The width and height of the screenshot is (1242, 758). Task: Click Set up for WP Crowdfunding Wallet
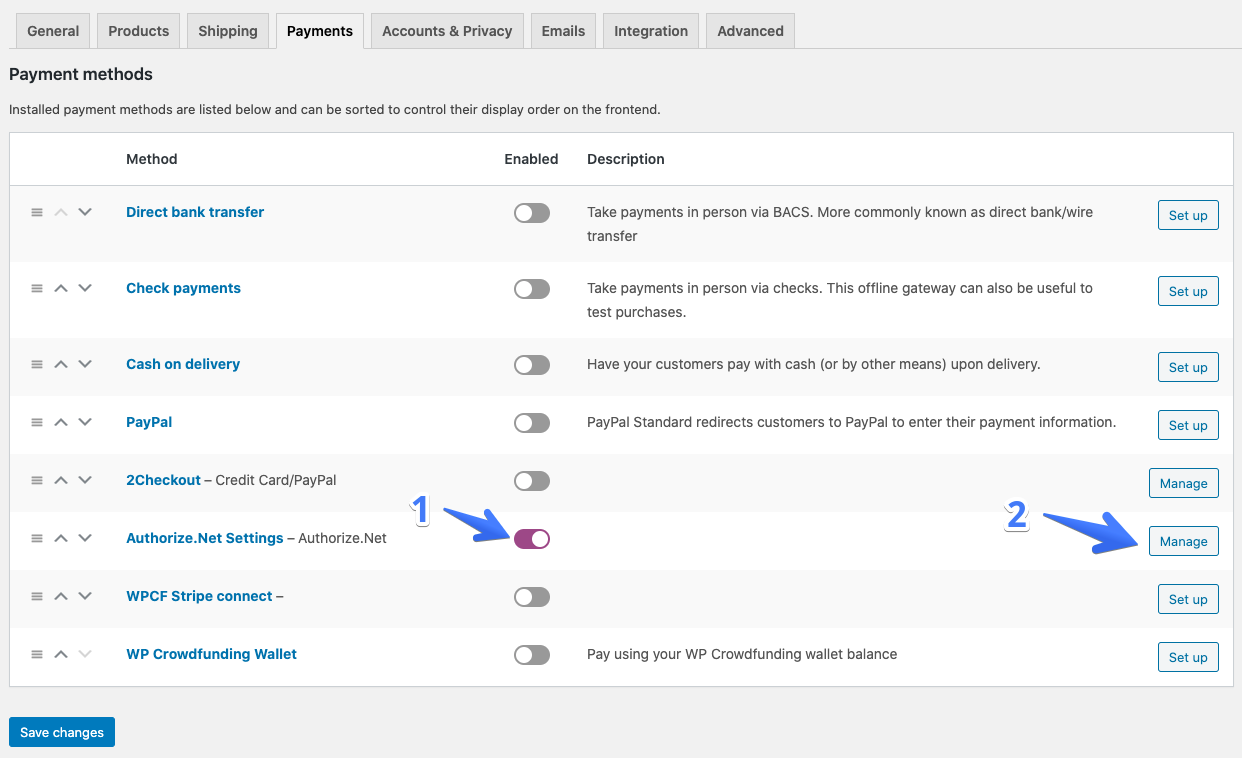(1188, 657)
